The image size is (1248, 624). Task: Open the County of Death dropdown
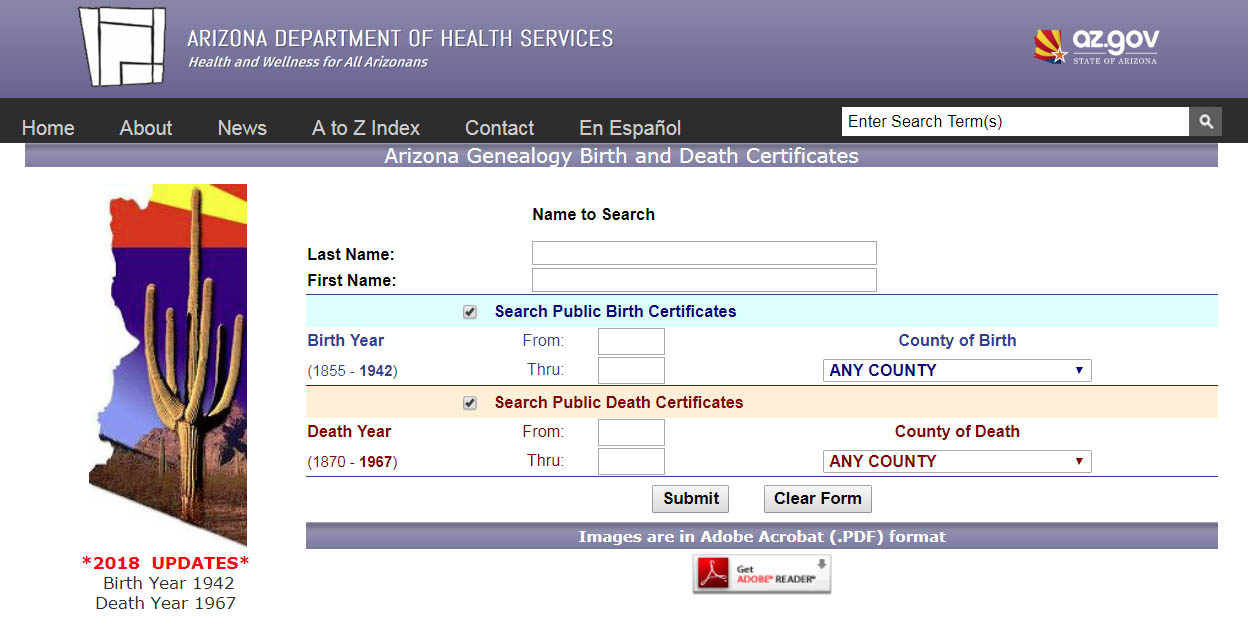(956, 462)
